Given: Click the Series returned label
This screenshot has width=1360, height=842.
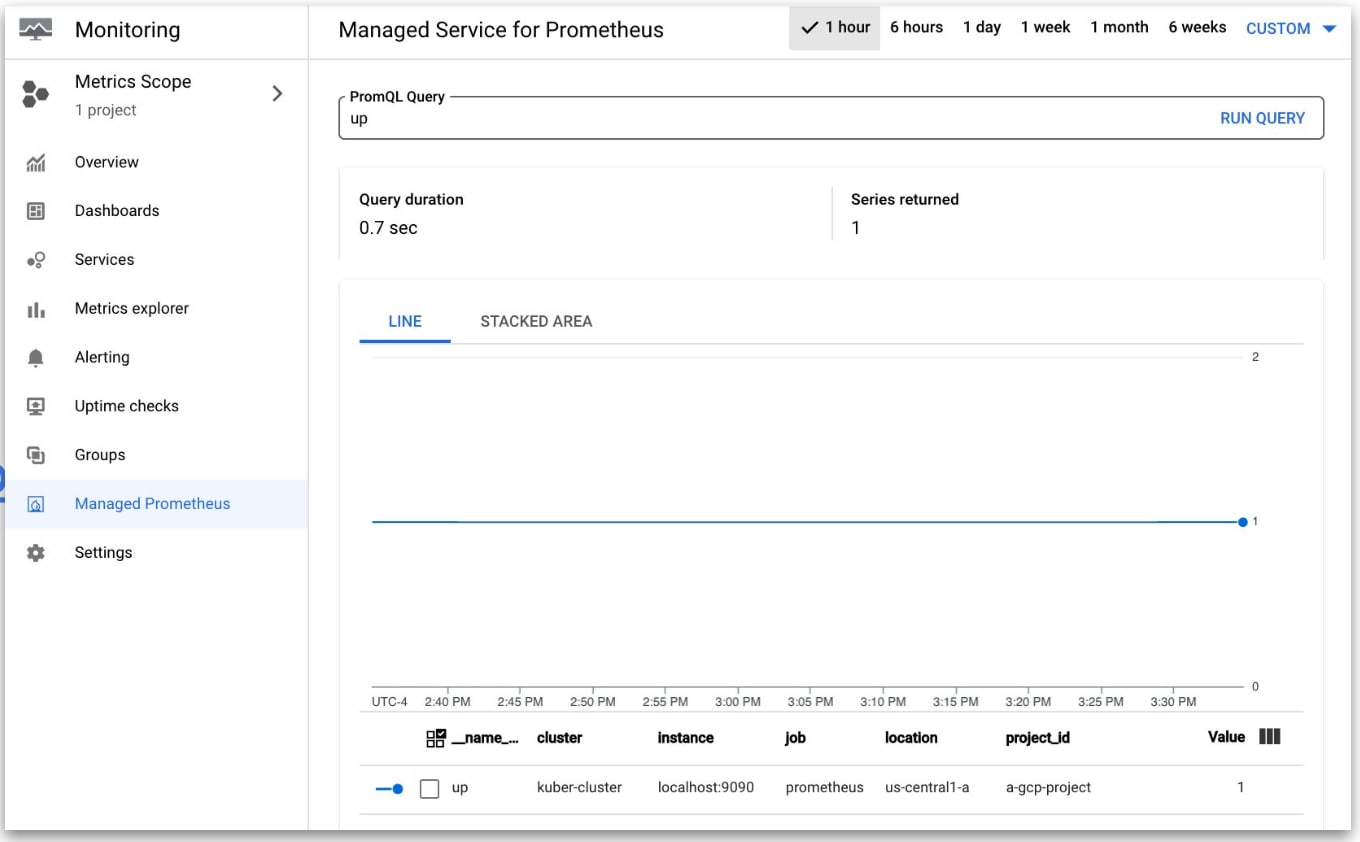Looking at the screenshot, I should [905, 200].
